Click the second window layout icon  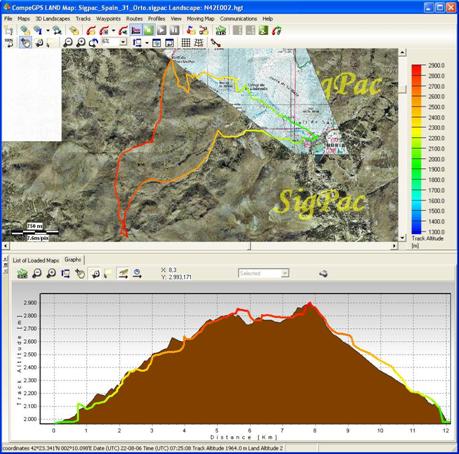169,43
